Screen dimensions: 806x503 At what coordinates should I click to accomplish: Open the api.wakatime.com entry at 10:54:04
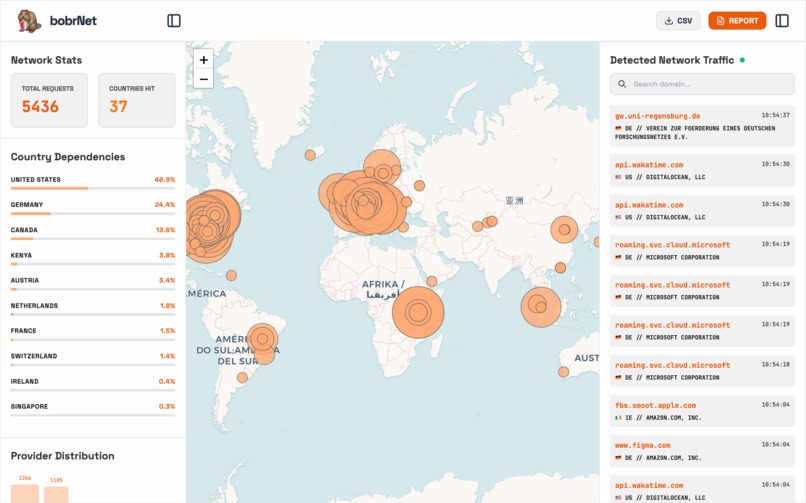[x=702, y=491]
